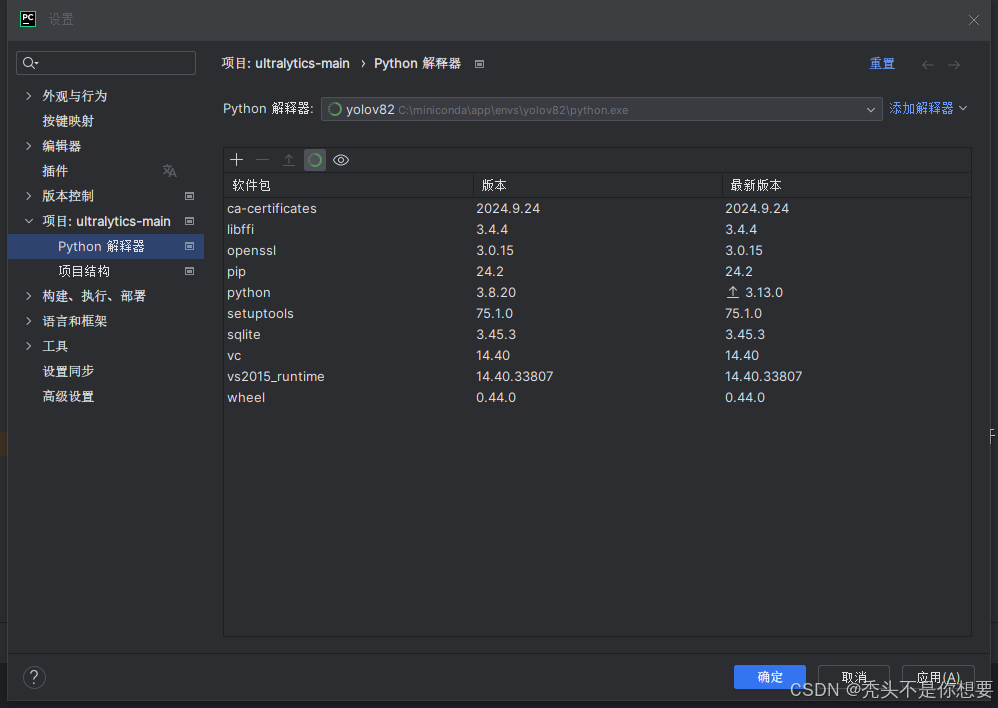Open 设置同步 settings page
Image resolution: width=998 pixels, height=708 pixels.
(x=68, y=371)
